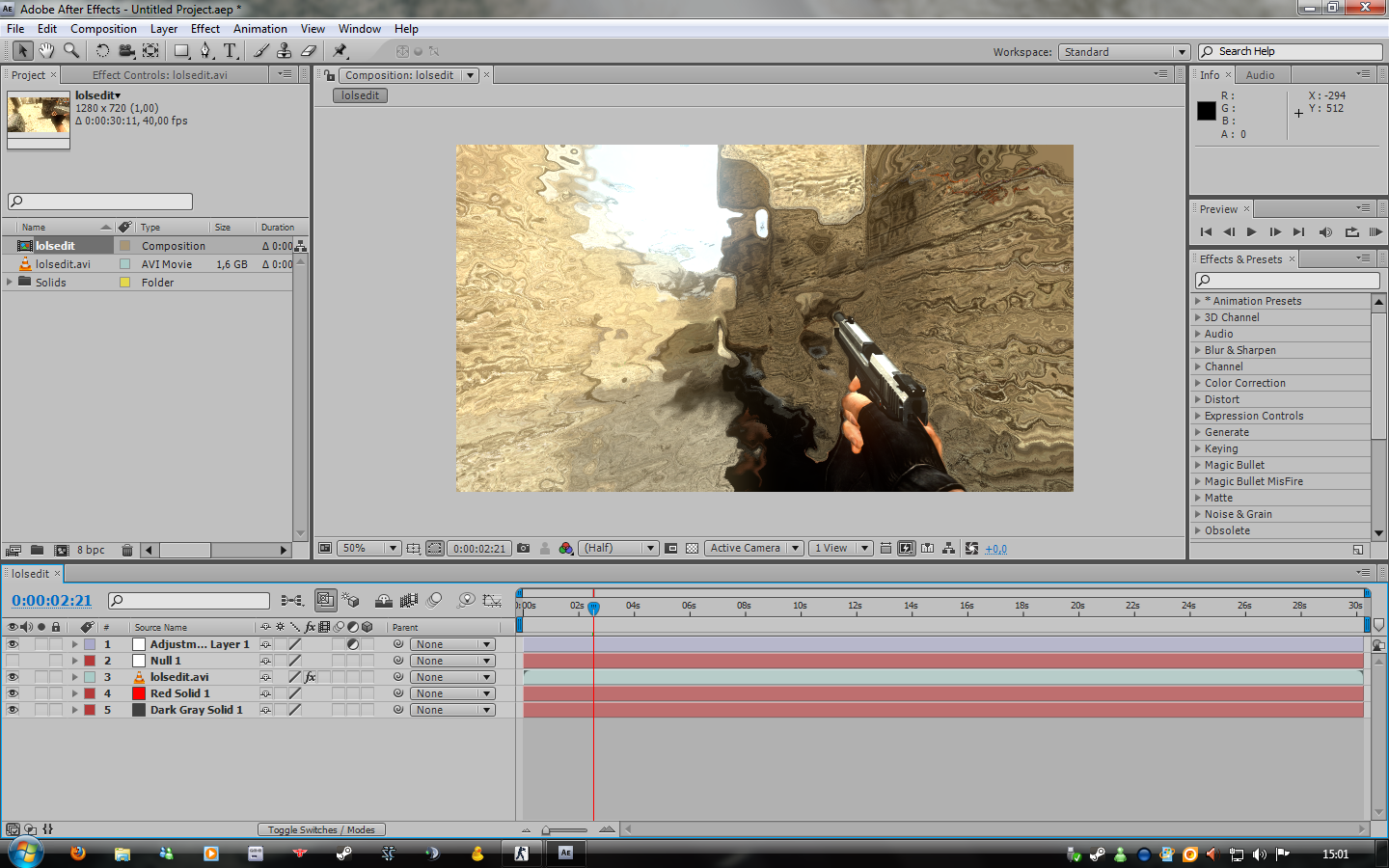Click the Delete trash icon in Project panel
Image resolution: width=1389 pixels, height=868 pixels.
click(x=127, y=550)
